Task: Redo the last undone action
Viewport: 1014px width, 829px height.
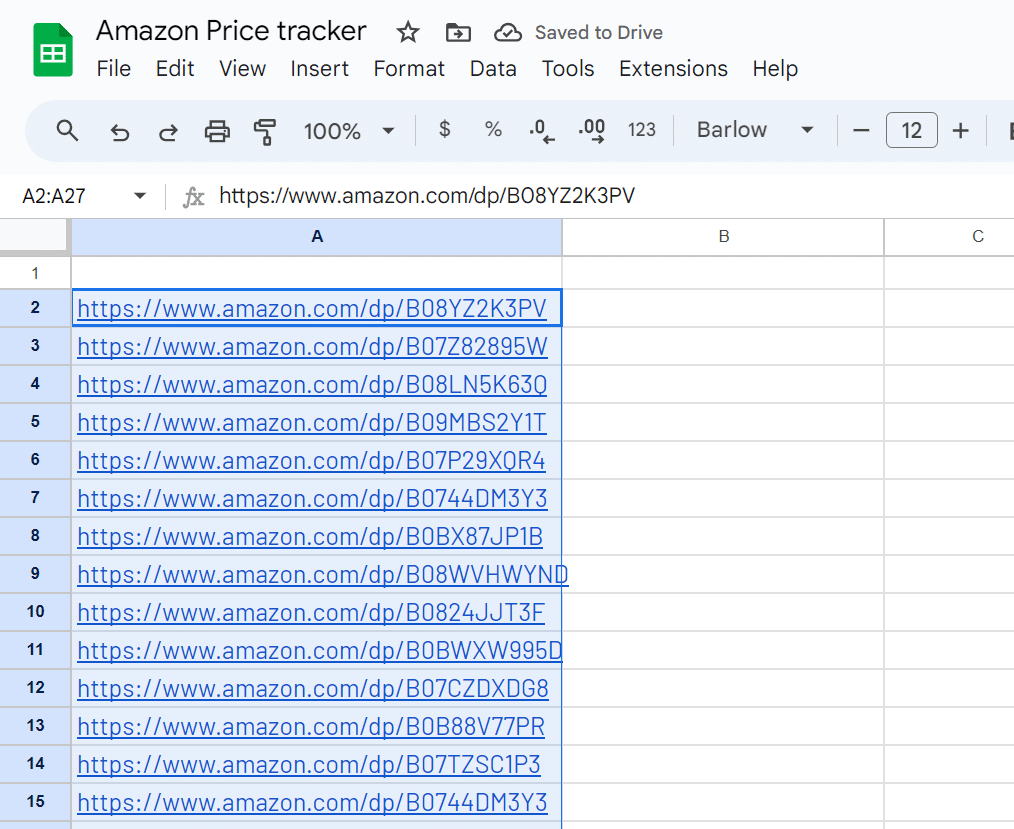Action: pyautogui.click(x=169, y=131)
